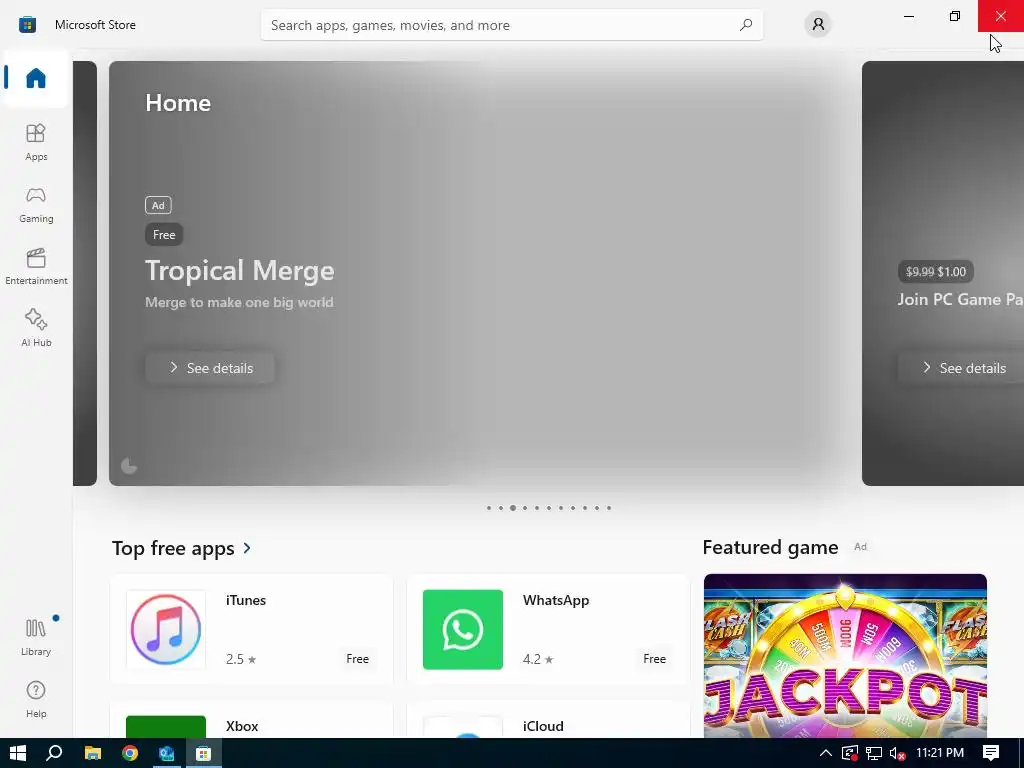1024x768 pixels.
Task: Open Windows taskbar search
Action: click(x=54, y=753)
